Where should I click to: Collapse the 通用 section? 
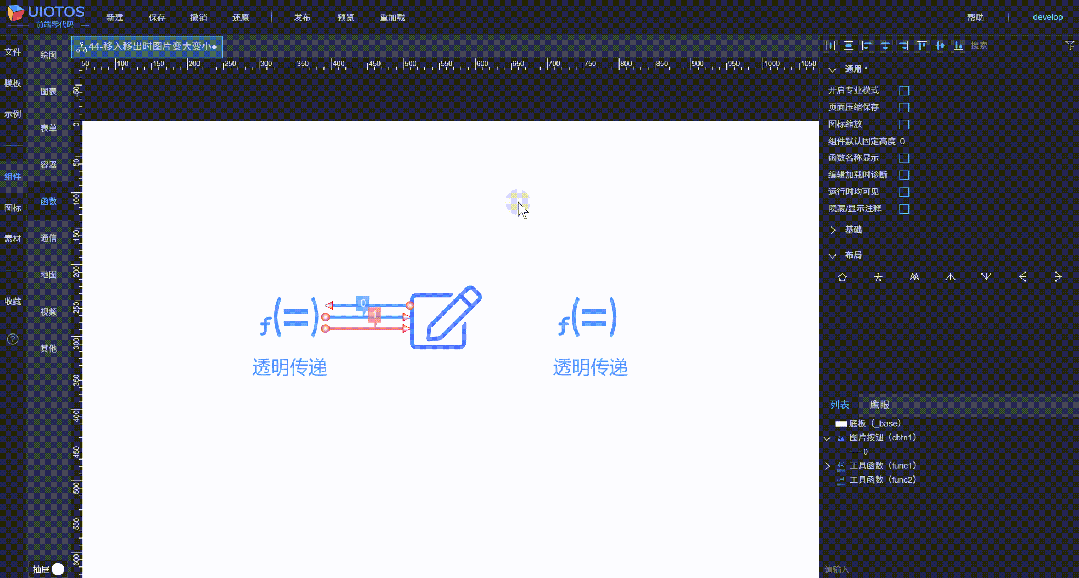click(x=833, y=70)
